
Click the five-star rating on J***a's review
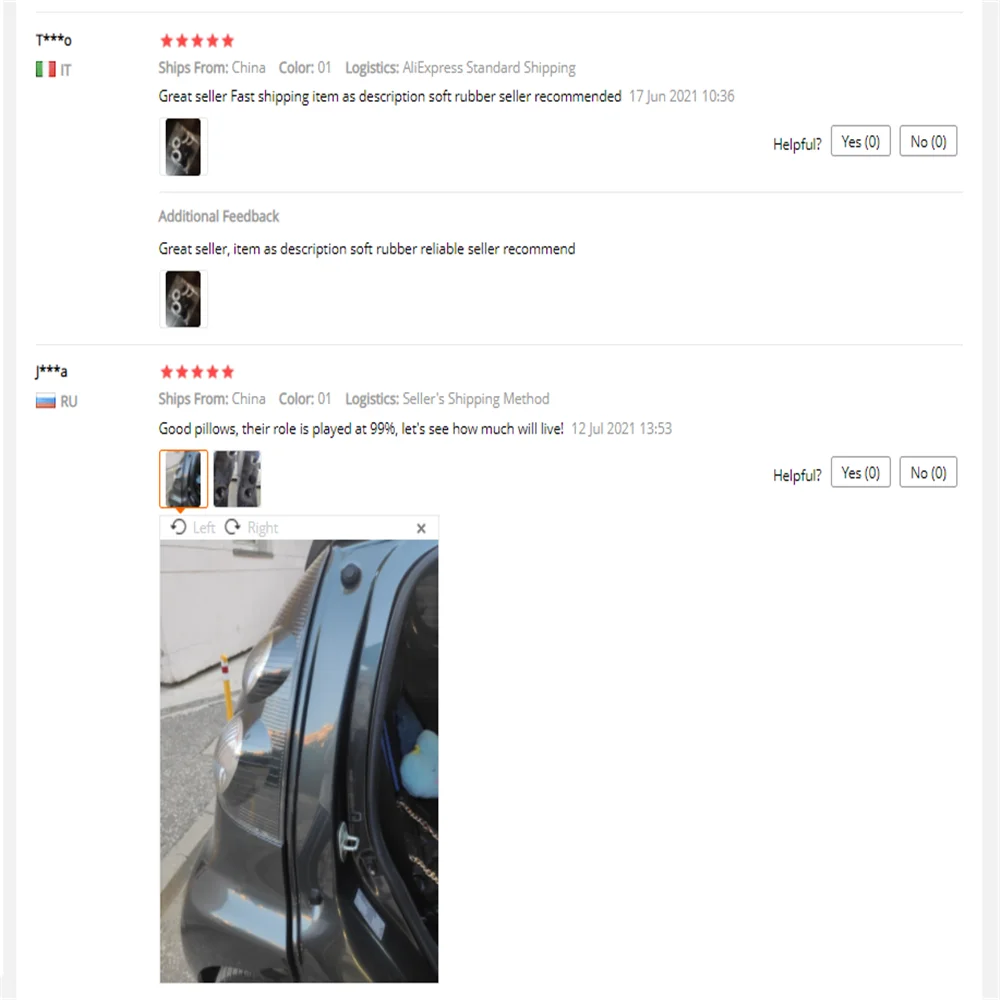click(197, 372)
